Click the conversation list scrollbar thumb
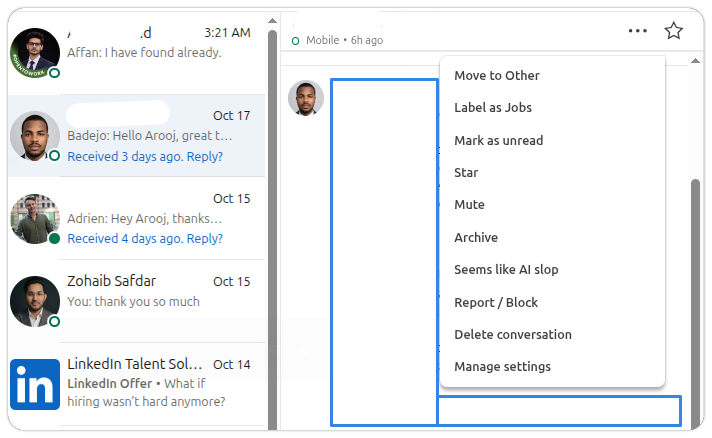 tap(272, 229)
